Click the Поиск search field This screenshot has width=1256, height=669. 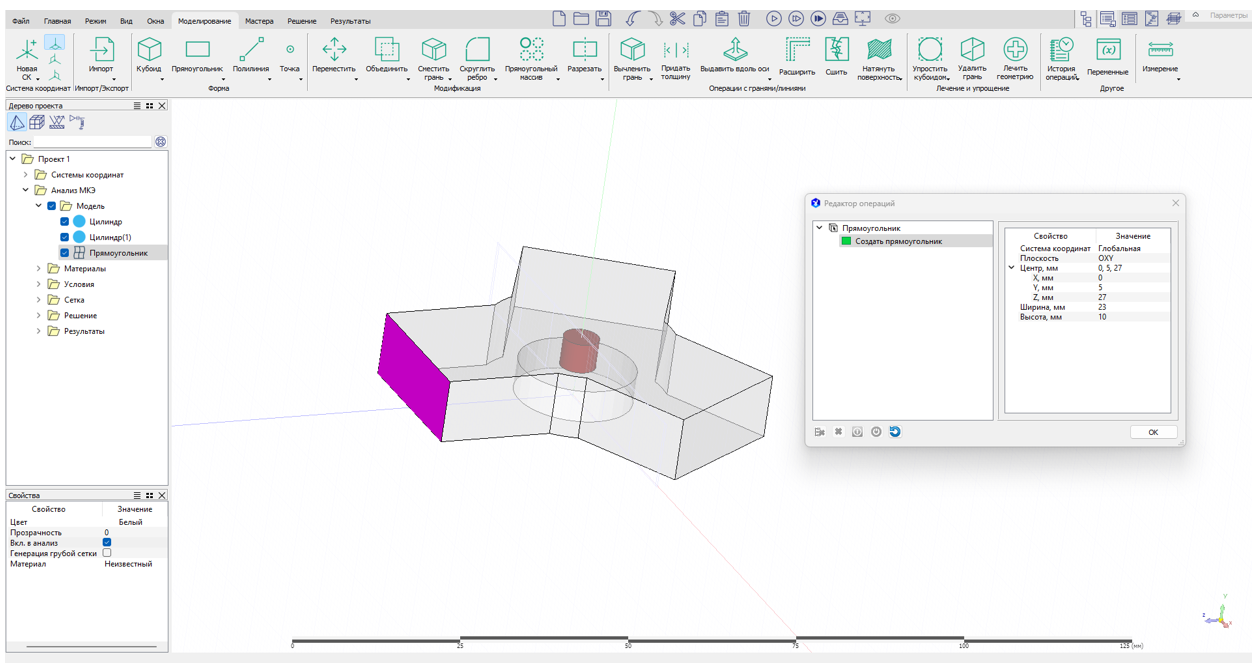92,142
